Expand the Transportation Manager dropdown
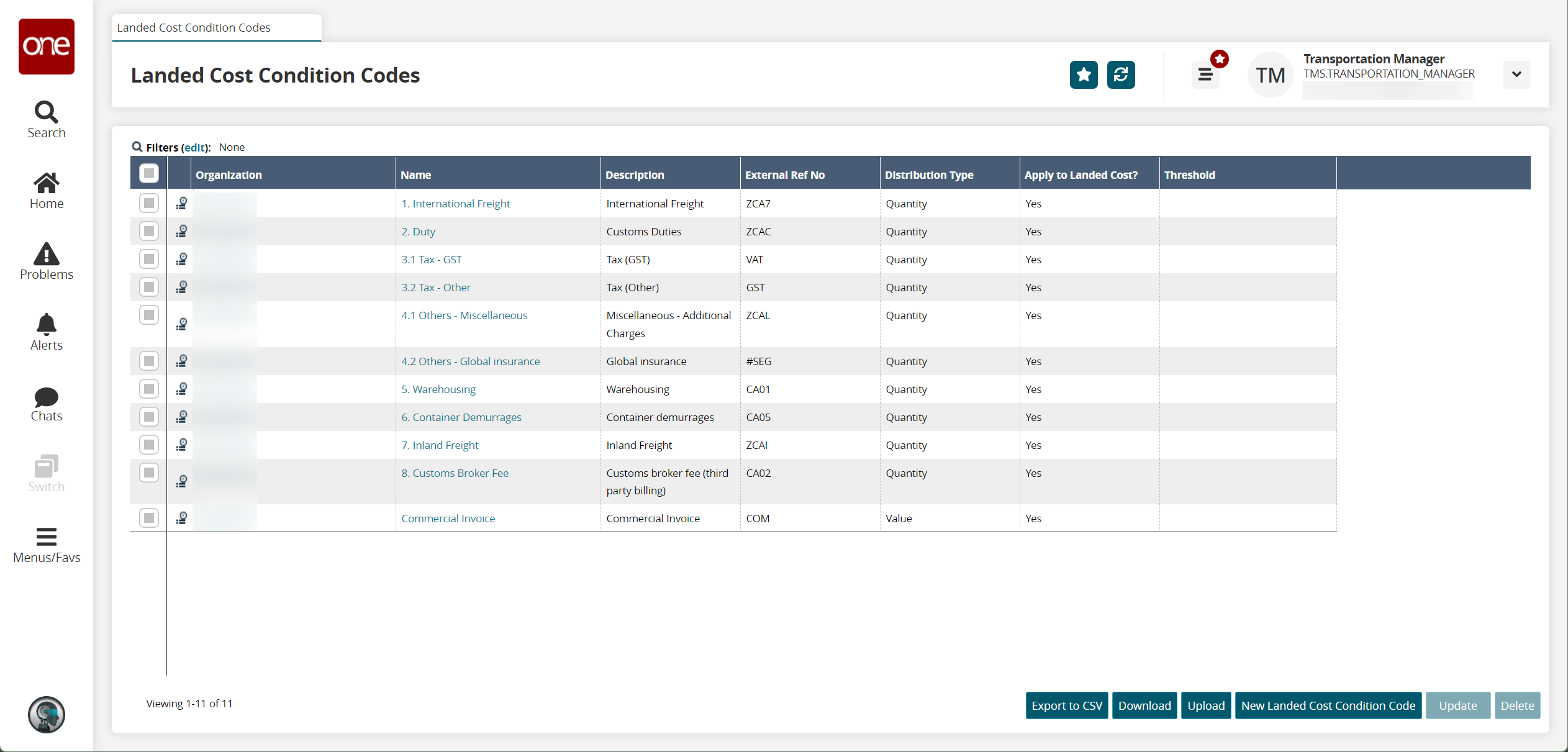 (1517, 74)
